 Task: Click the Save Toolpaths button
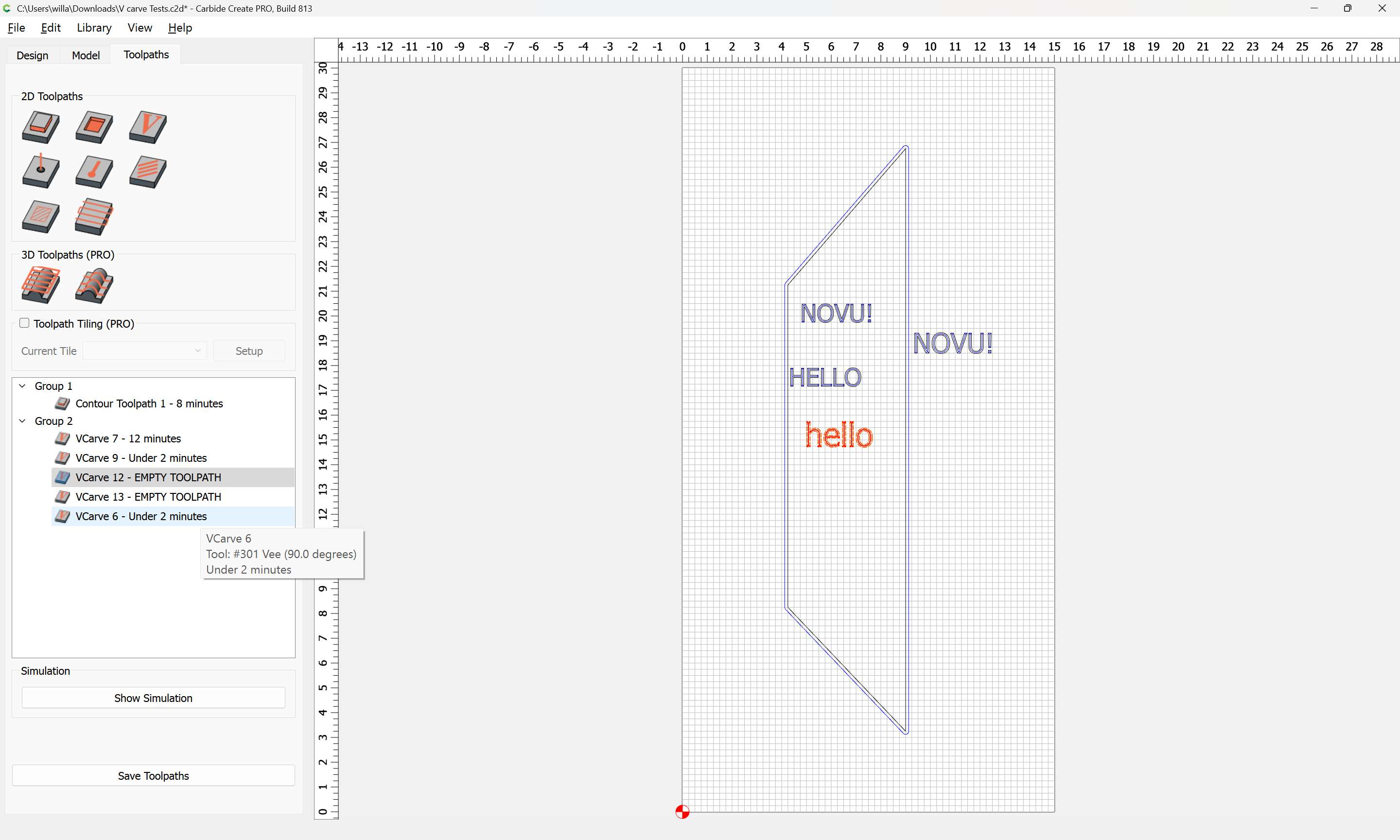pos(153,775)
